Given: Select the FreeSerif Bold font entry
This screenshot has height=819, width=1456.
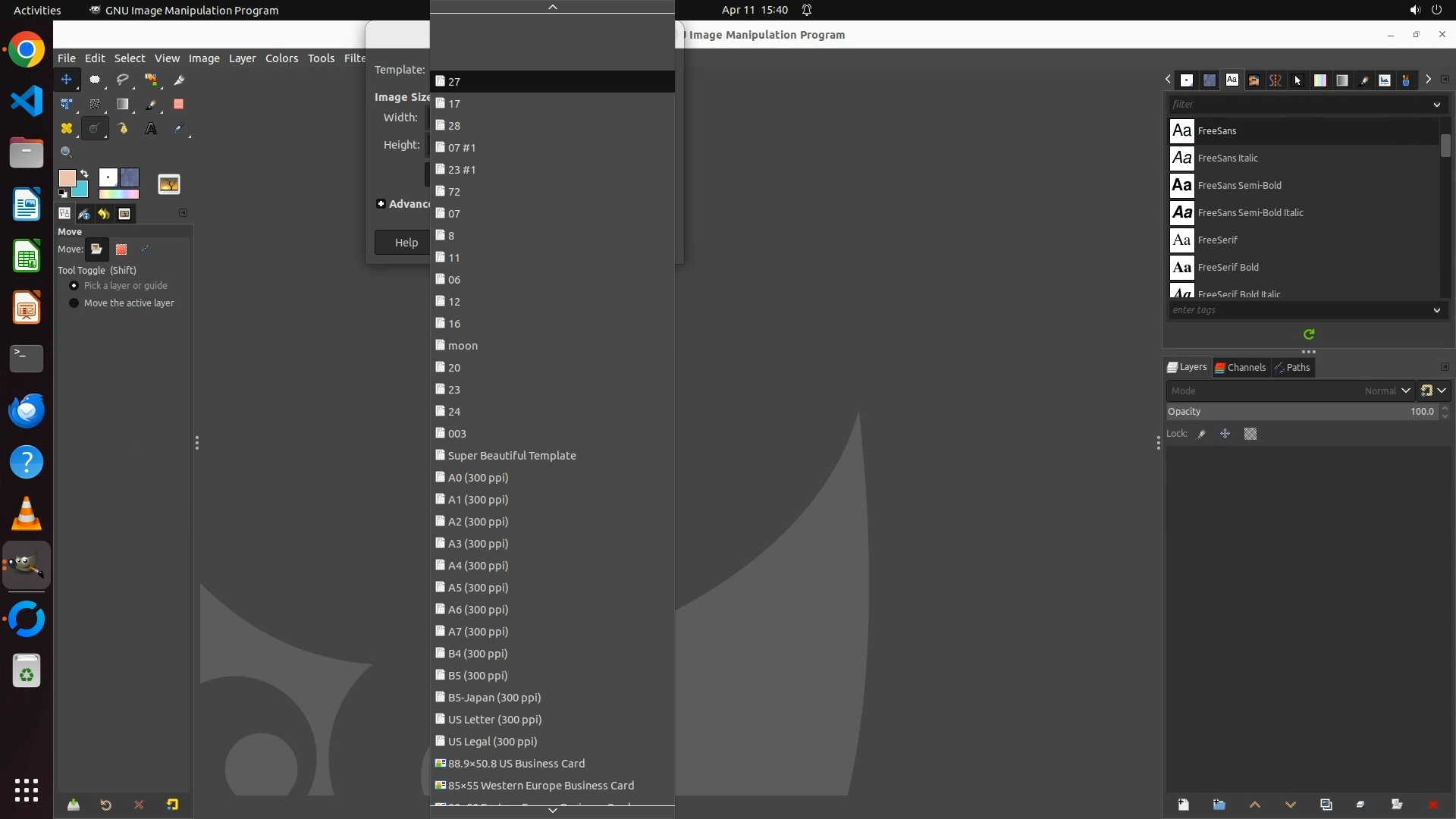Looking at the screenshot, I should (x=1228, y=267).
